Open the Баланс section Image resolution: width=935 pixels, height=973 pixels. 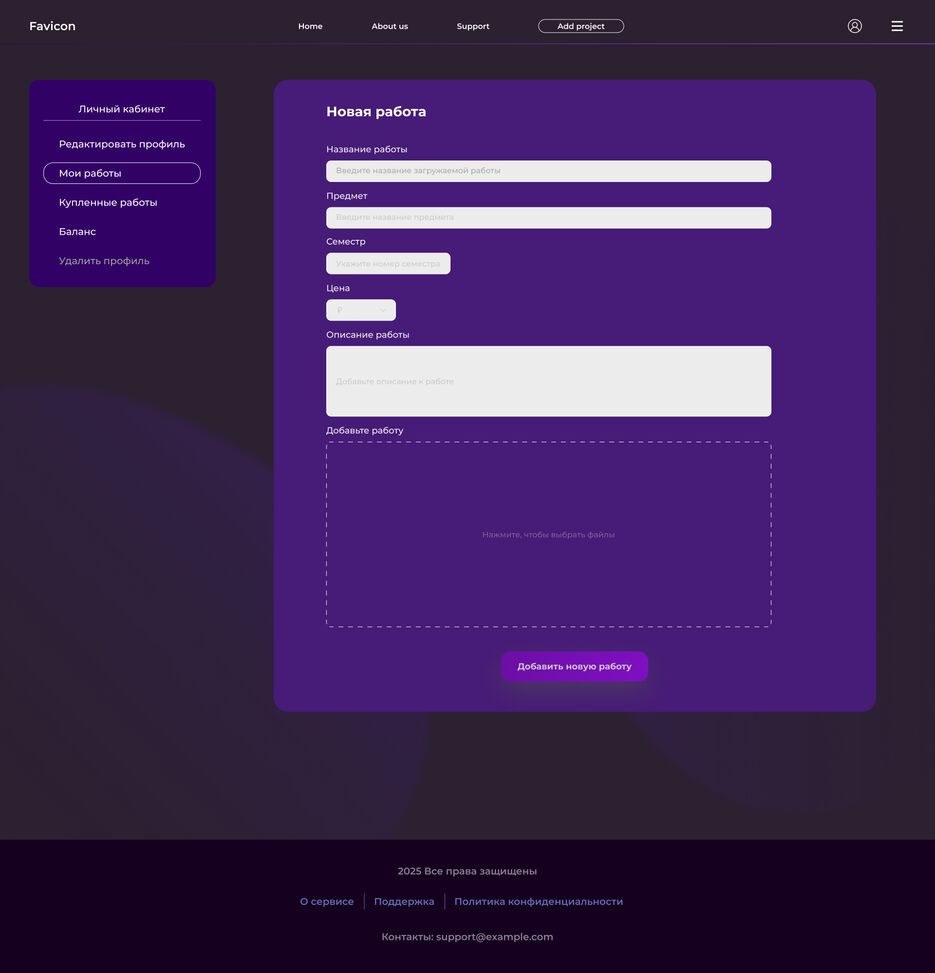click(x=78, y=231)
